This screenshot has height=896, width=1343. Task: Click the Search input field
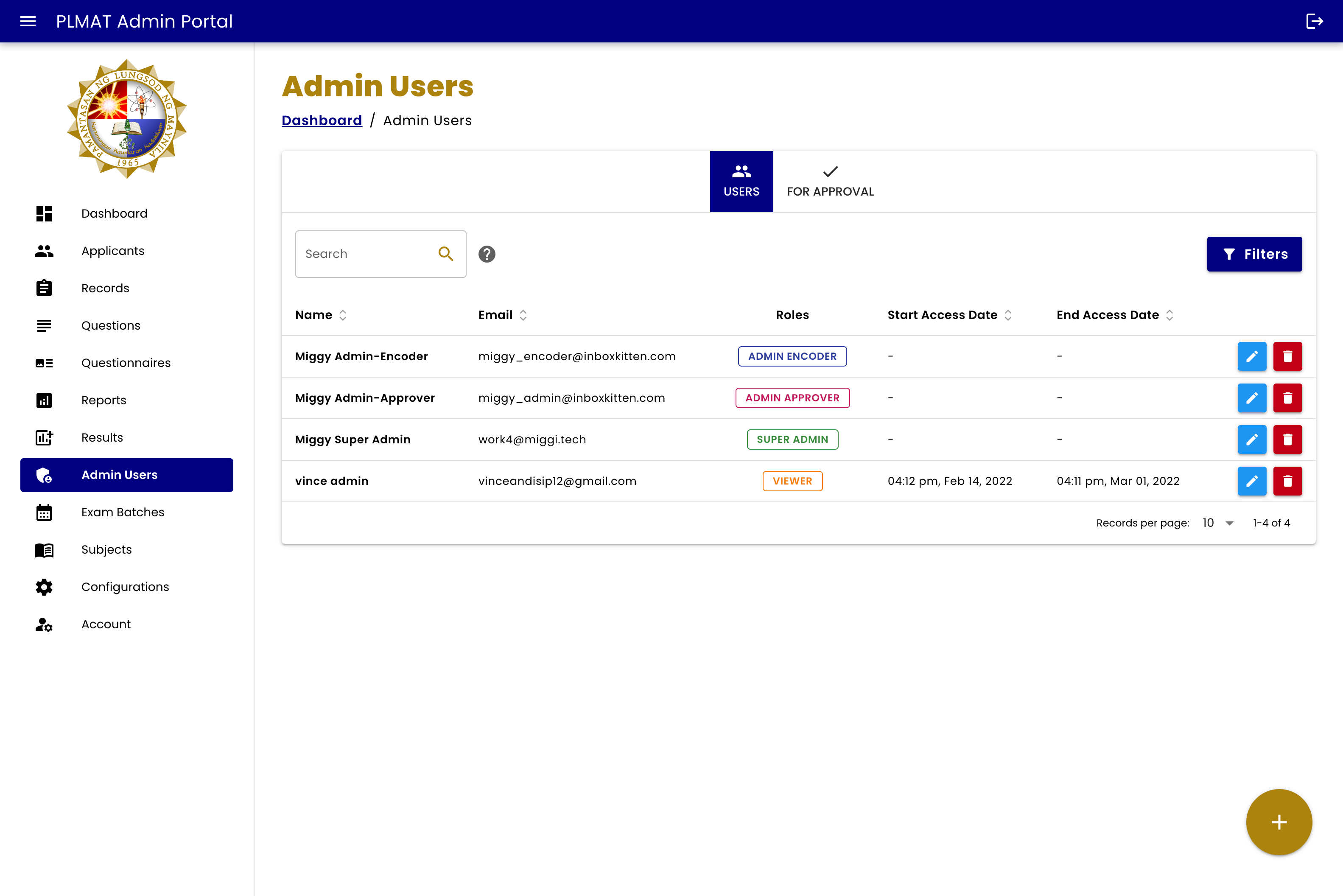click(x=366, y=254)
